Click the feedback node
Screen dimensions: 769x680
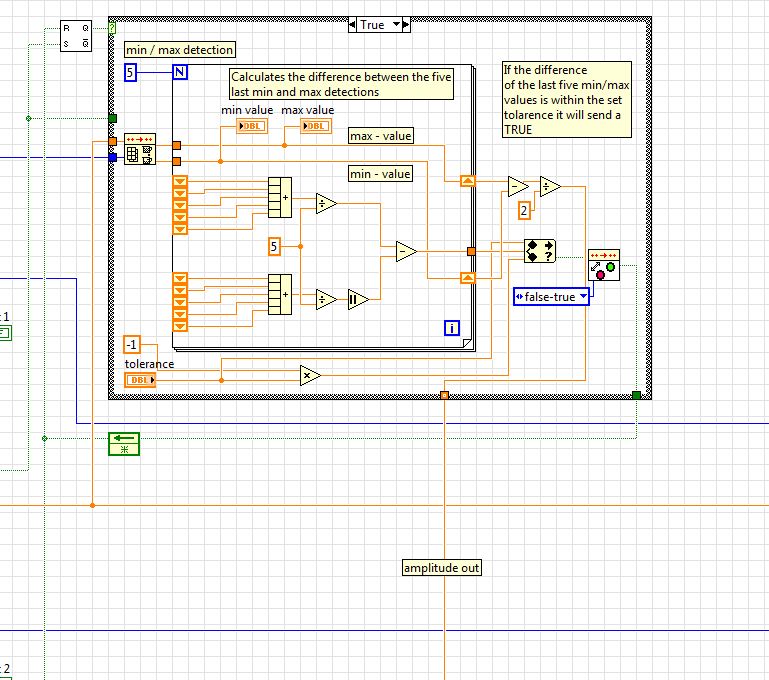pyautogui.click(x=124, y=444)
